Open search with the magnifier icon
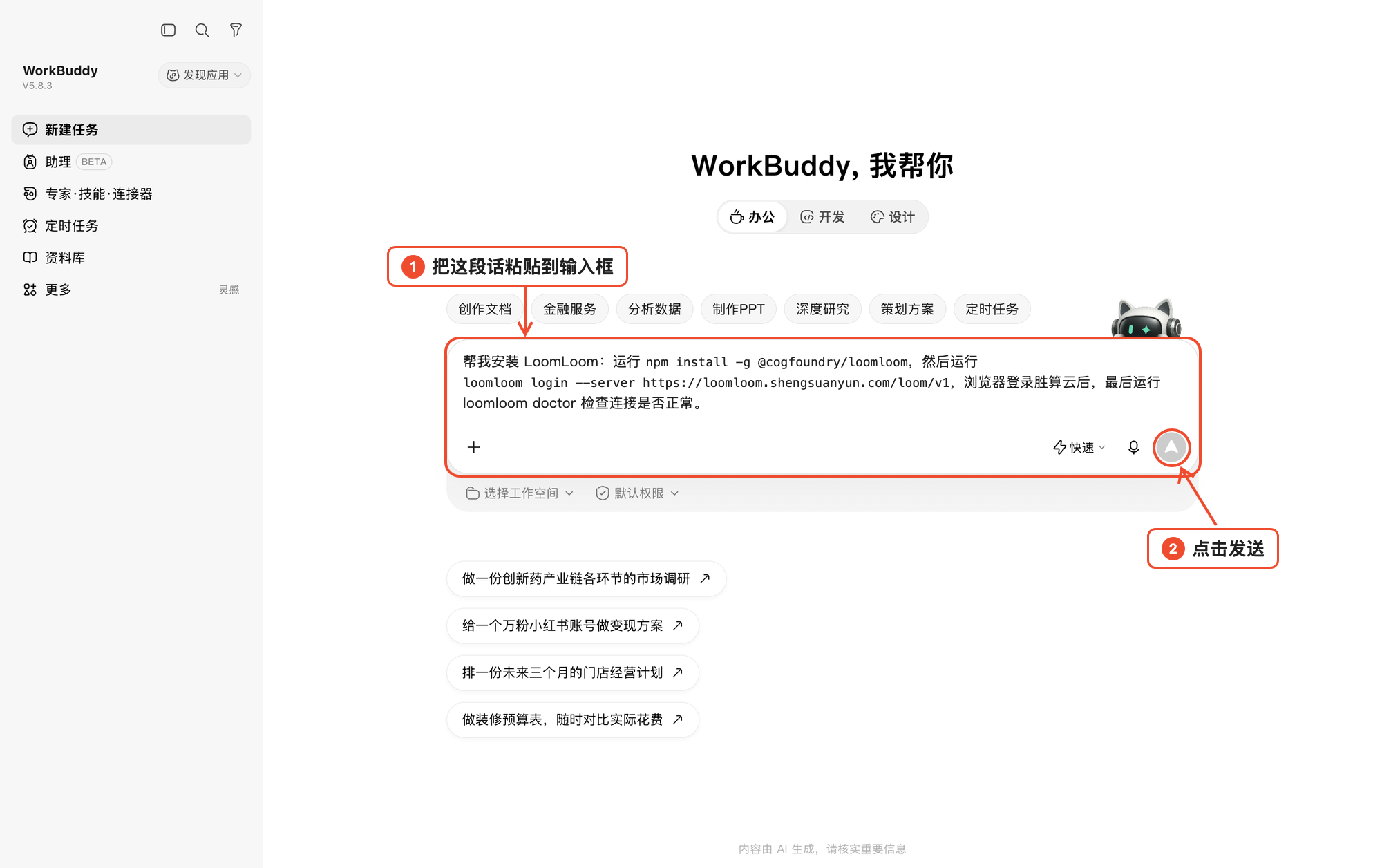 coord(202,30)
